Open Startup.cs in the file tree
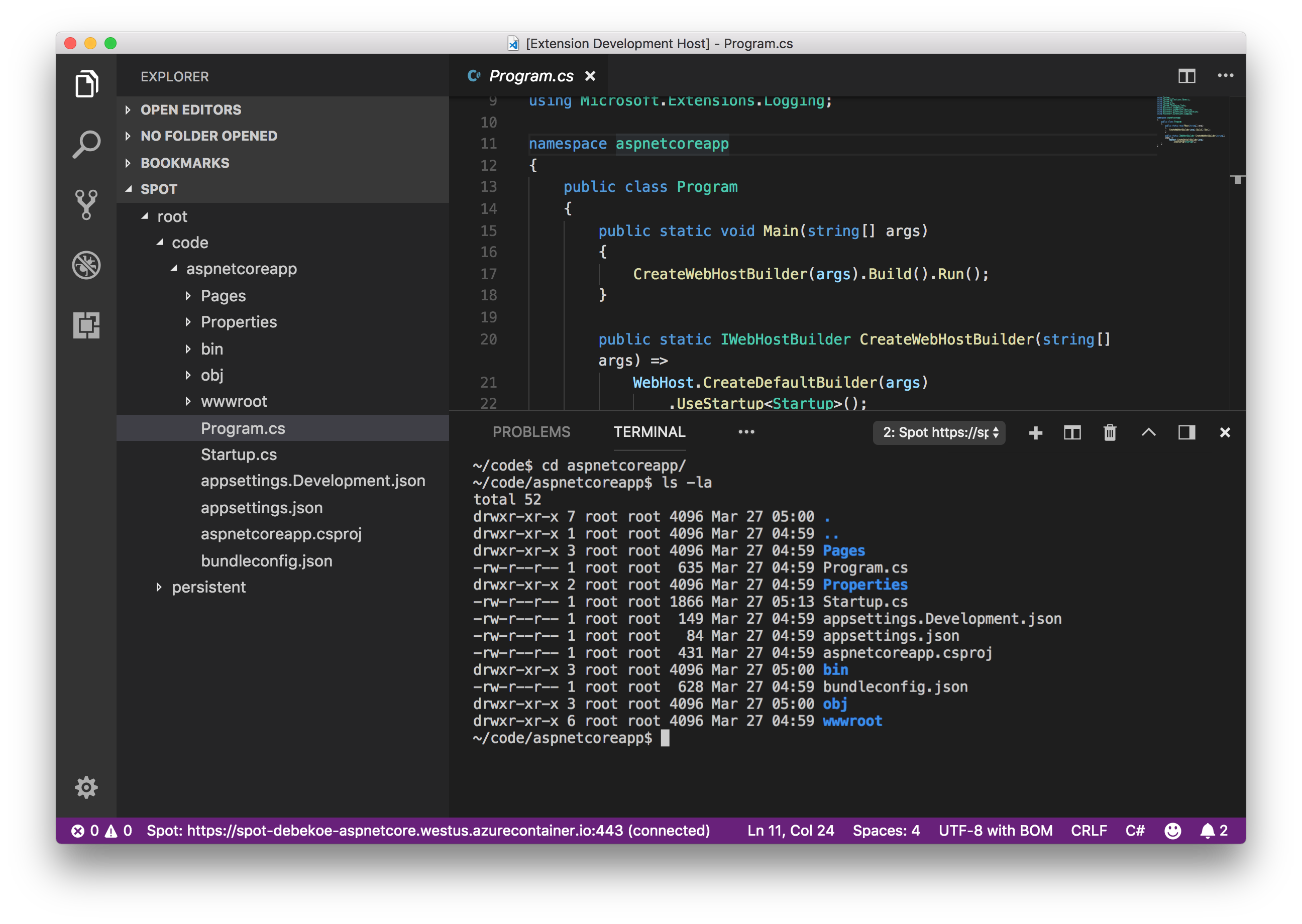The height and width of the screenshot is (924, 1302). (x=239, y=454)
